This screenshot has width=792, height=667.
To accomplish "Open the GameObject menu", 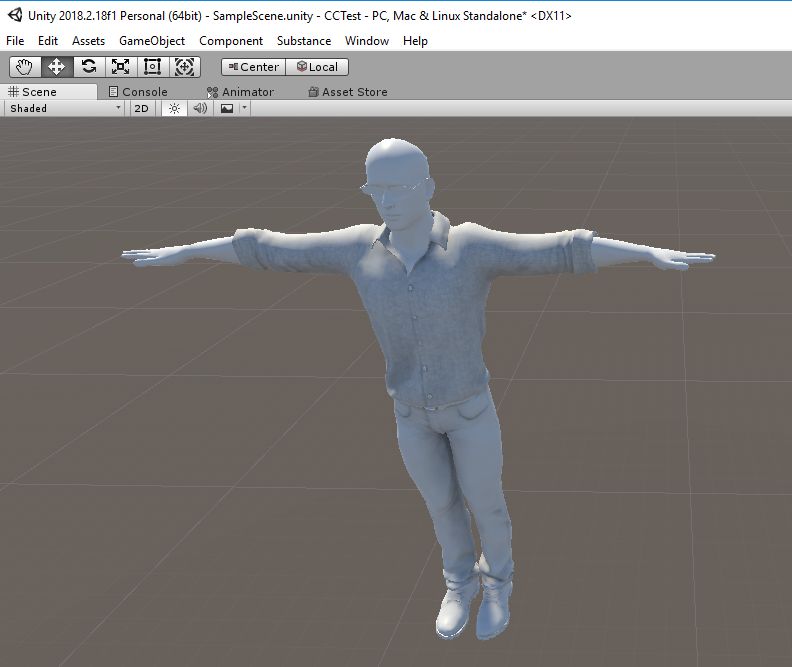I will [152, 41].
